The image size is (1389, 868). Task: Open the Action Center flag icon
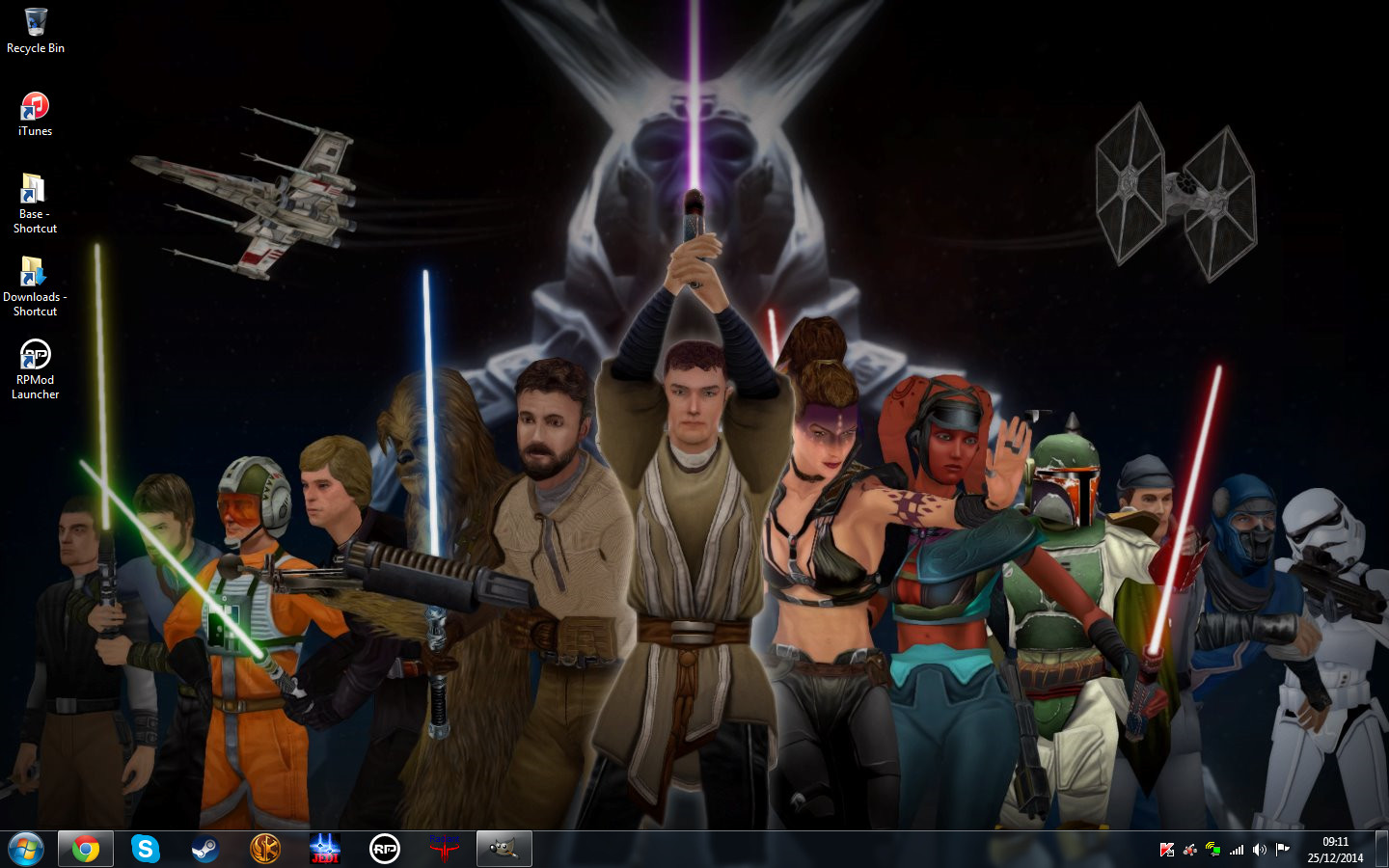pos(1283,850)
